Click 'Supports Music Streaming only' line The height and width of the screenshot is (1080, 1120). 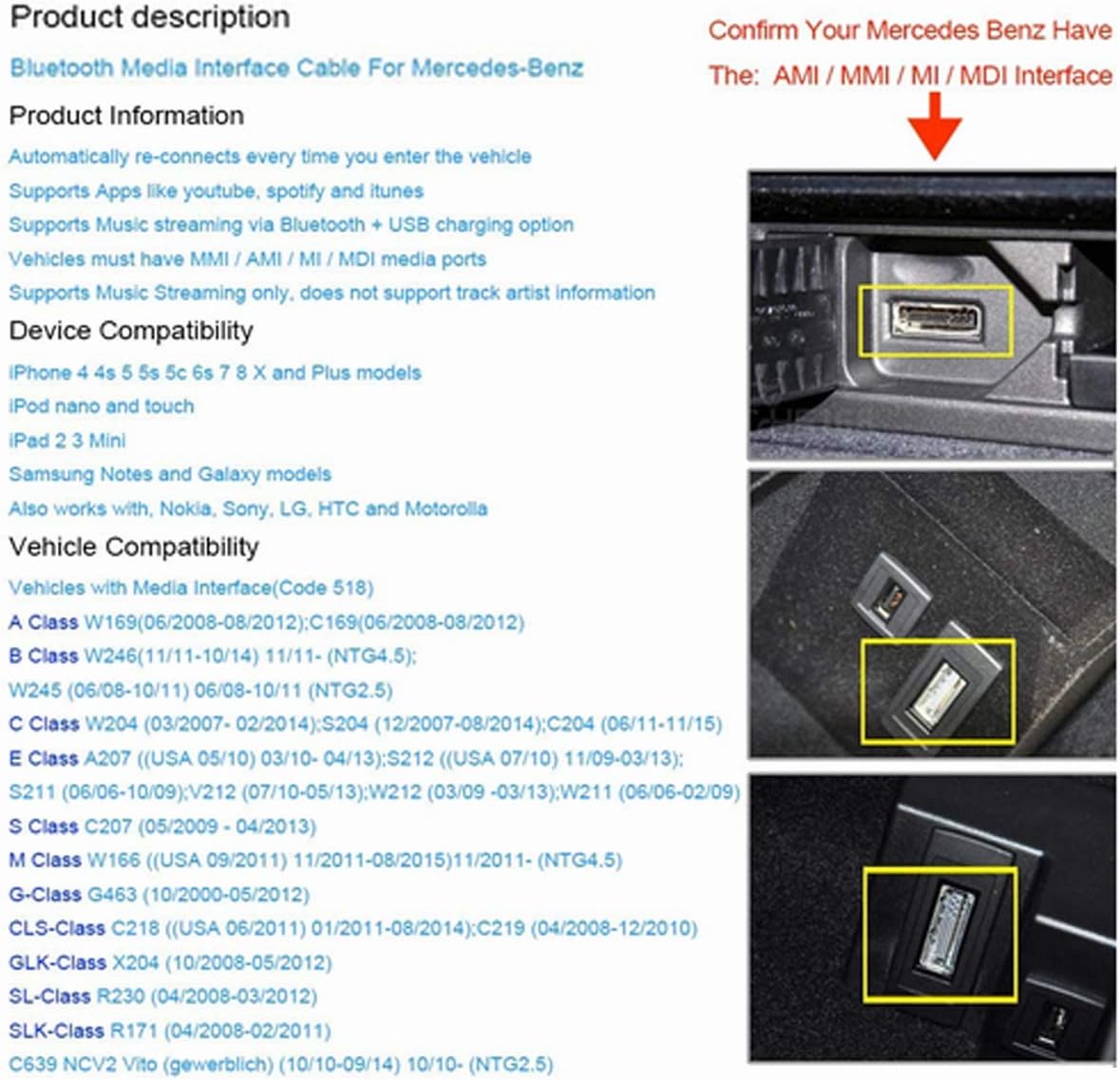(x=332, y=293)
